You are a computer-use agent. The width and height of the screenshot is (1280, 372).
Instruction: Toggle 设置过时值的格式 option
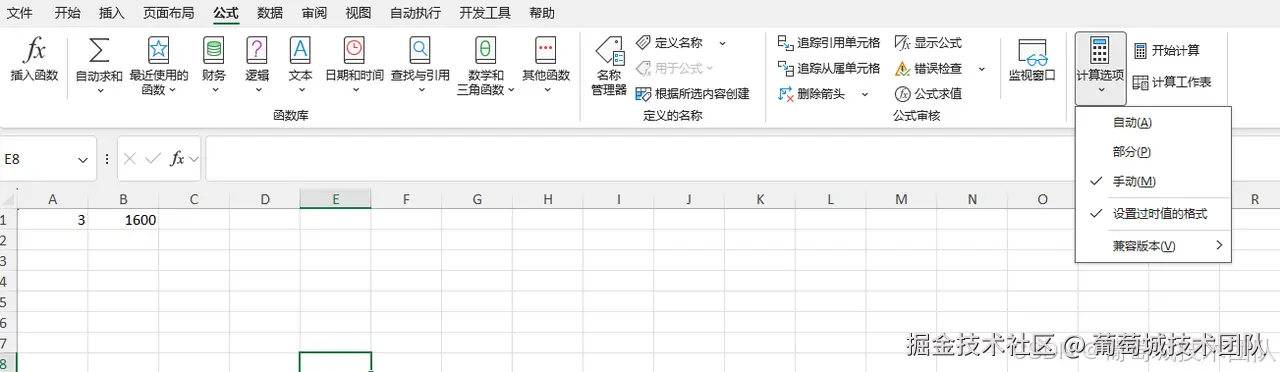point(1153,214)
